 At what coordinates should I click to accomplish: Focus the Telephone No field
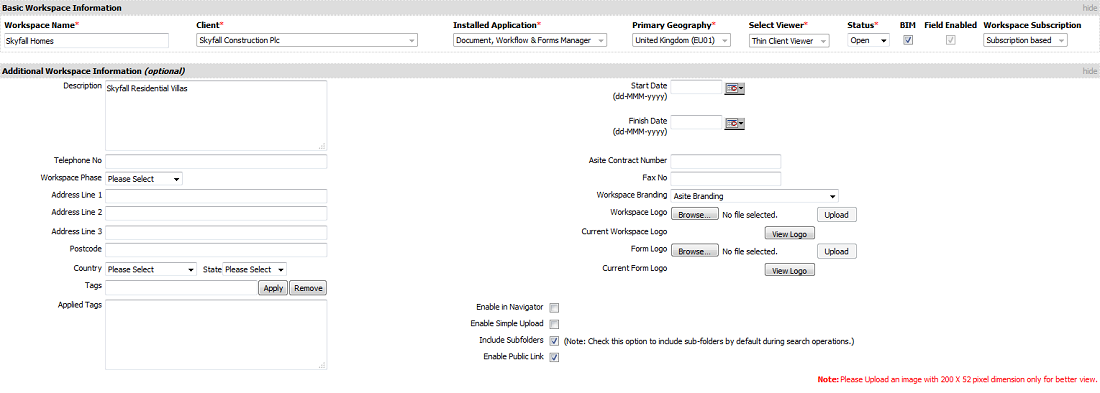[x=216, y=161]
